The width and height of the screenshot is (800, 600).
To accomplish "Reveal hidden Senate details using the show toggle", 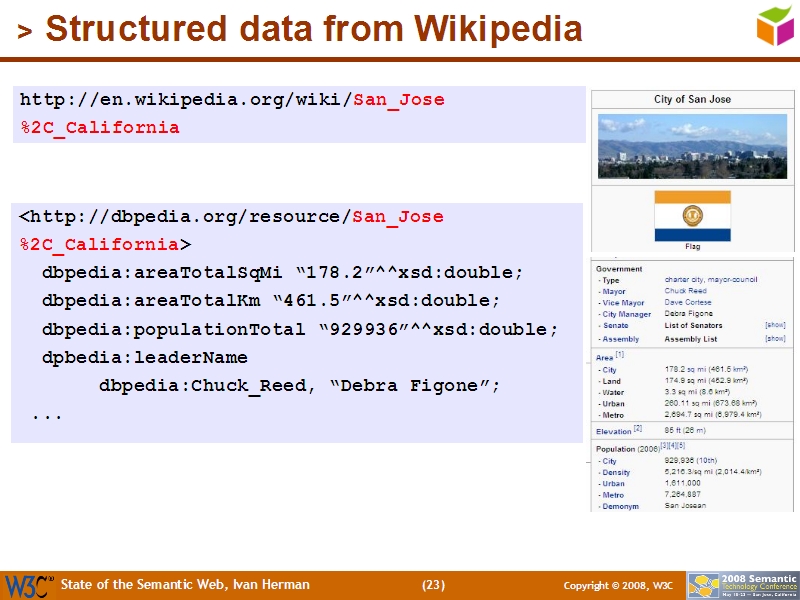I will 777,324.
